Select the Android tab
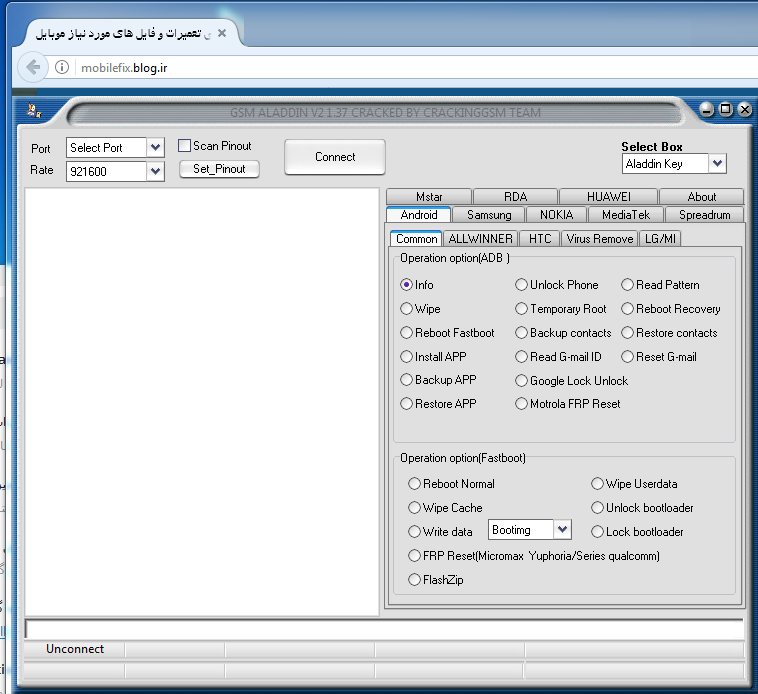758x694 pixels. [419, 215]
